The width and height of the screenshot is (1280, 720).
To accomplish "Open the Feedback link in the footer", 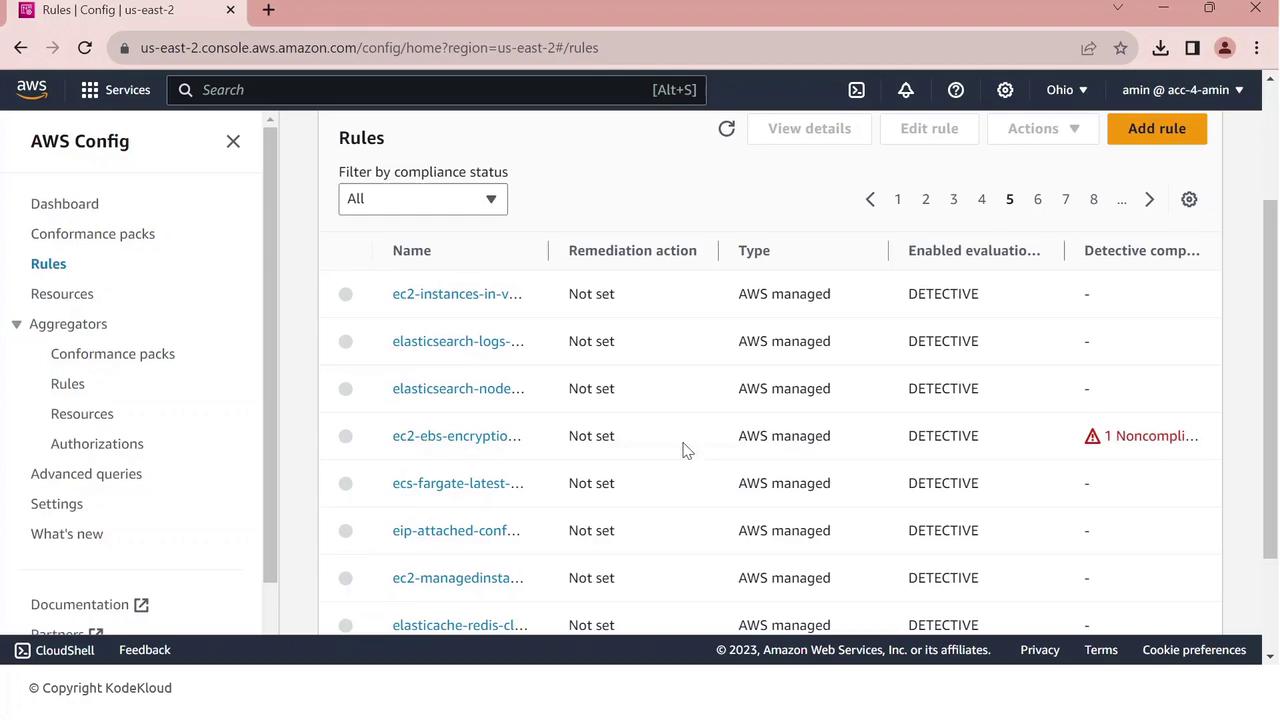I will coord(145,650).
